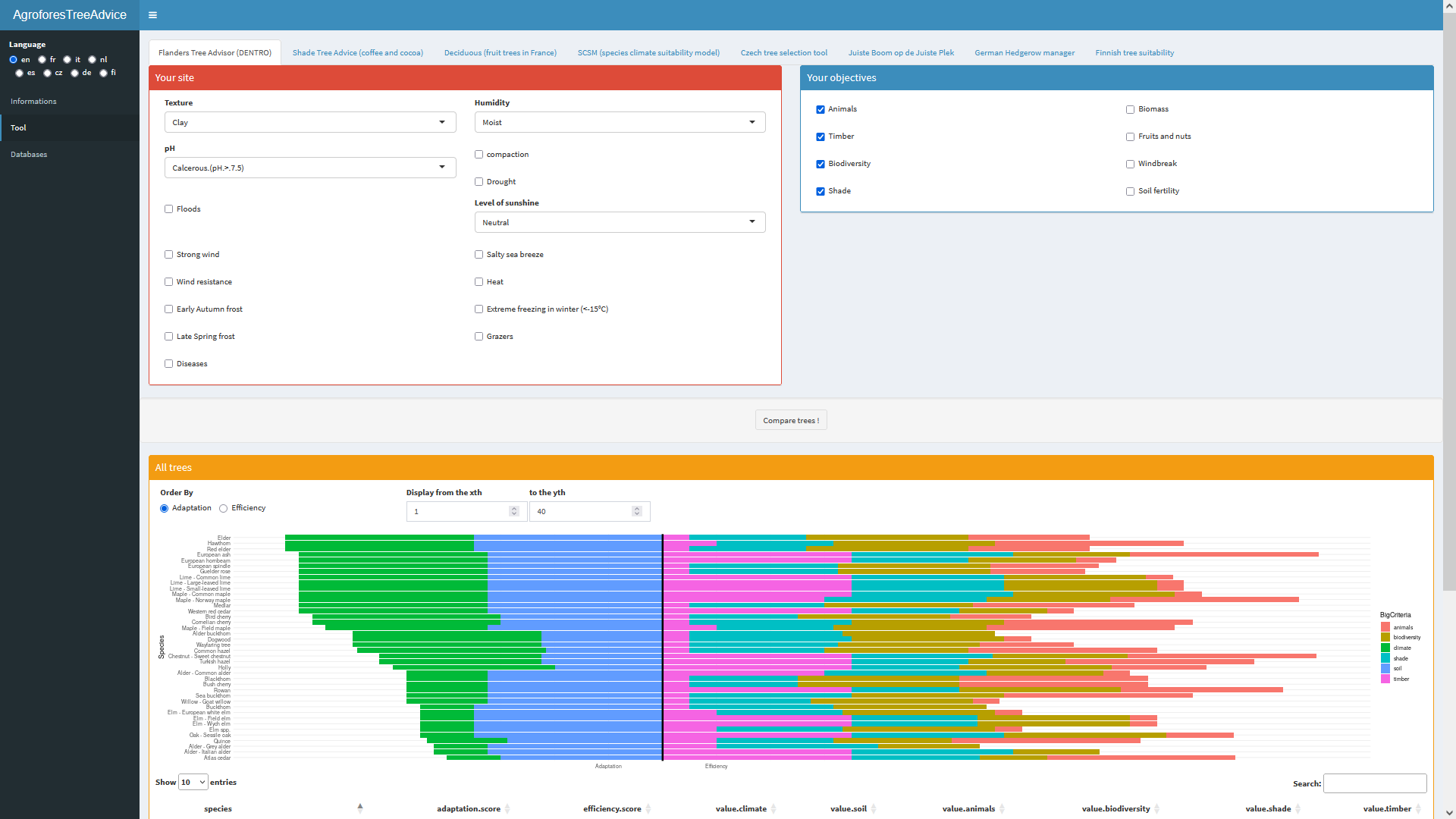Sort by value.biodiversity column icon
1456x819 pixels.
tap(1156, 809)
